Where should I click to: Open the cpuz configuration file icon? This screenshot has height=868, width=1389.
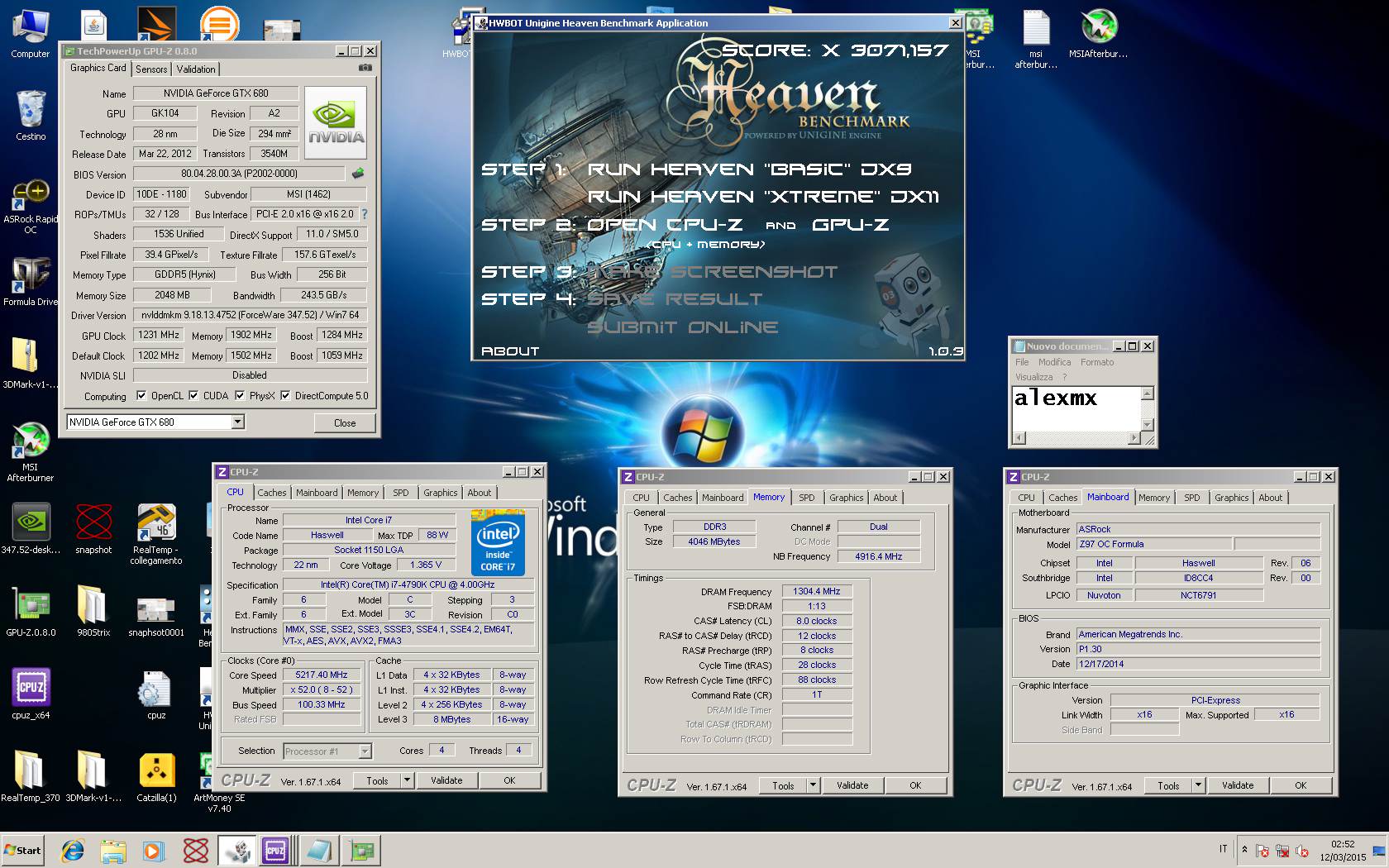click(156, 694)
